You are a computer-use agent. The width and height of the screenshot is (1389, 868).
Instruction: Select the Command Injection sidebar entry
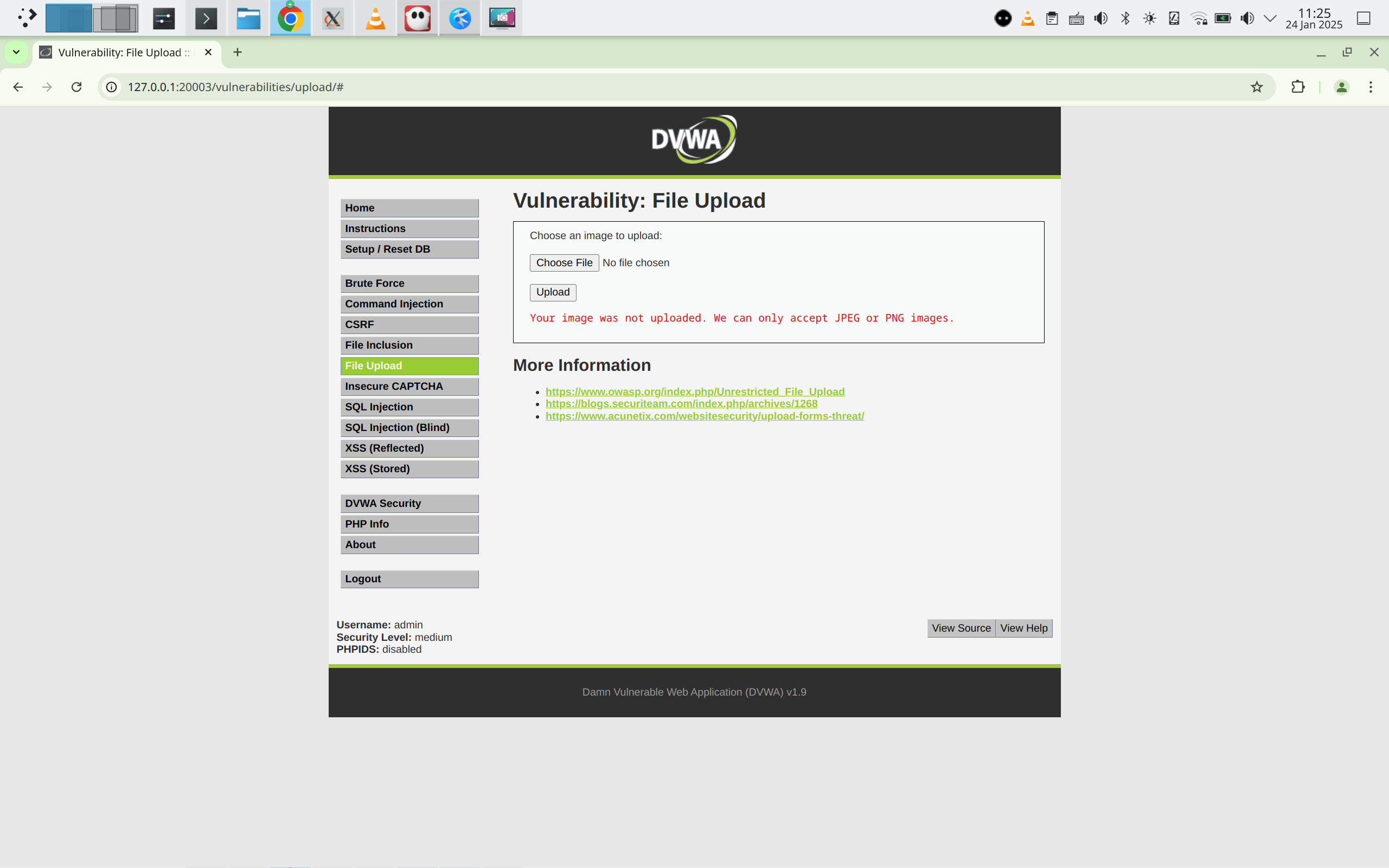[409, 304]
